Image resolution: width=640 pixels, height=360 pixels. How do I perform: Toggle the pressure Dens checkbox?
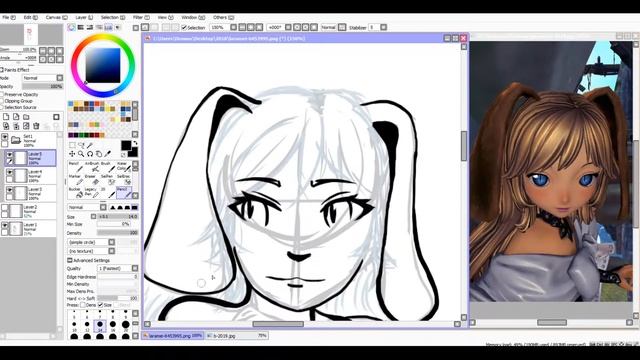click(x=83, y=305)
